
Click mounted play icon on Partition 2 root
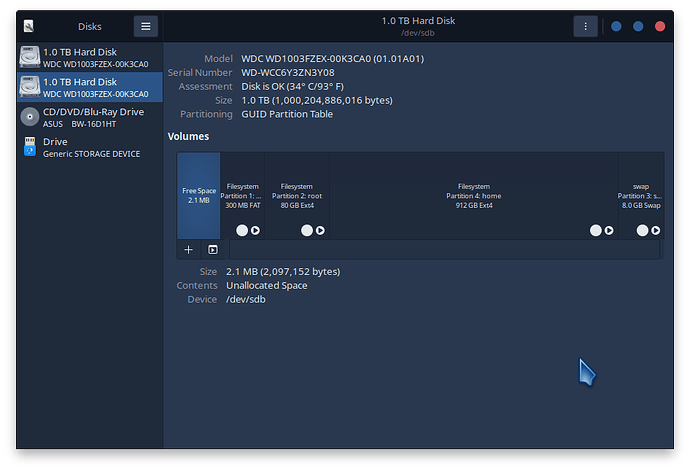tap(320, 230)
